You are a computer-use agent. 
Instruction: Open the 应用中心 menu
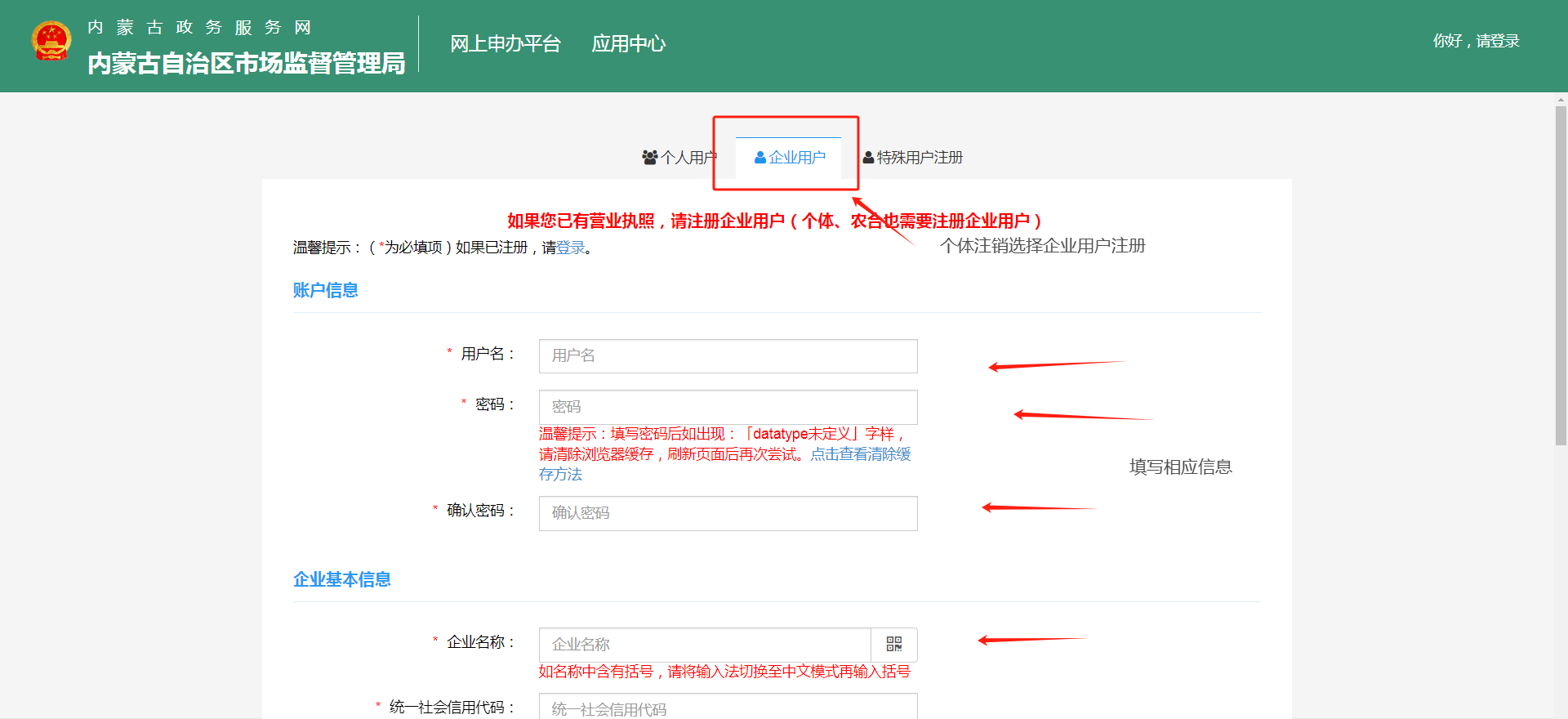coord(628,44)
